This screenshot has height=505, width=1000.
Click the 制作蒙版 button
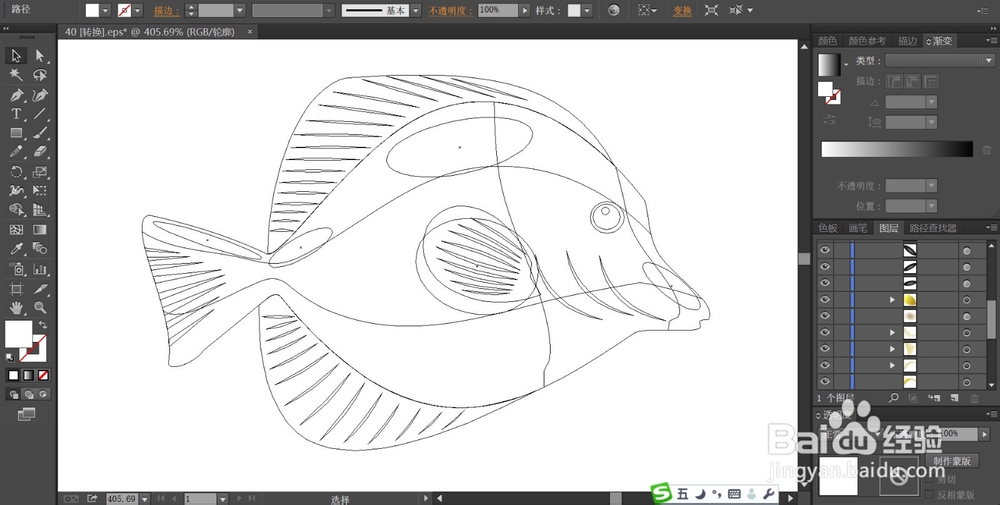pyautogui.click(x=952, y=460)
